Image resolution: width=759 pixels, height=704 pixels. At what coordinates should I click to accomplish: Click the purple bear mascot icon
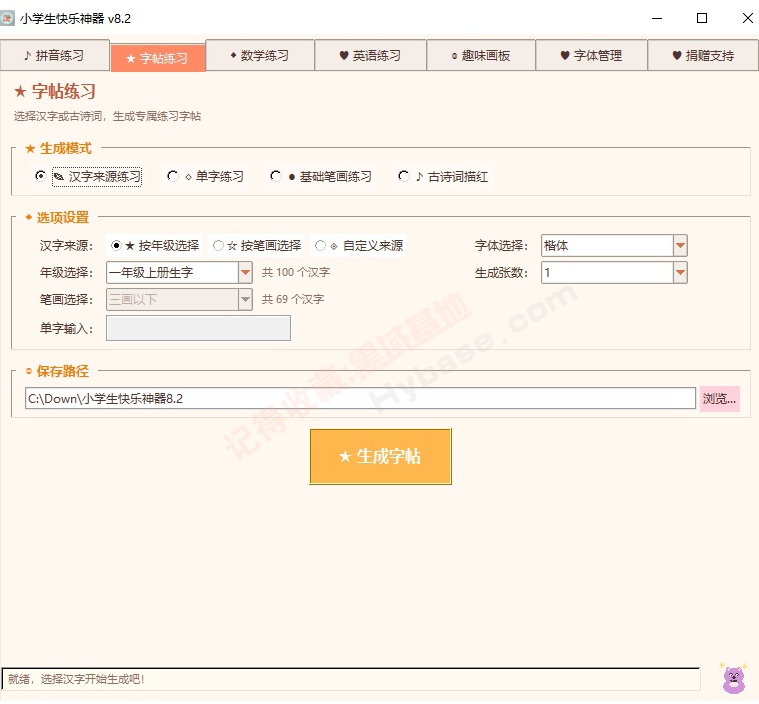(x=734, y=678)
